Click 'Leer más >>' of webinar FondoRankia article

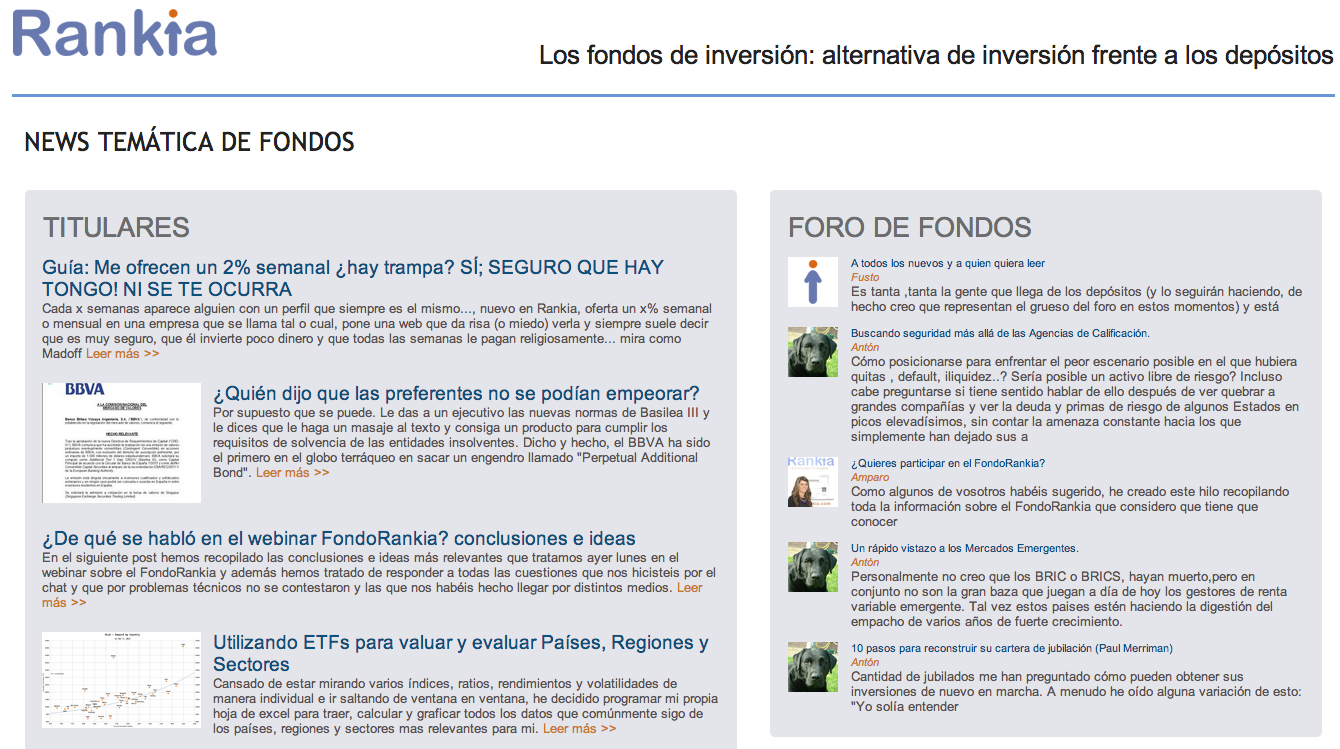point(372,595)
